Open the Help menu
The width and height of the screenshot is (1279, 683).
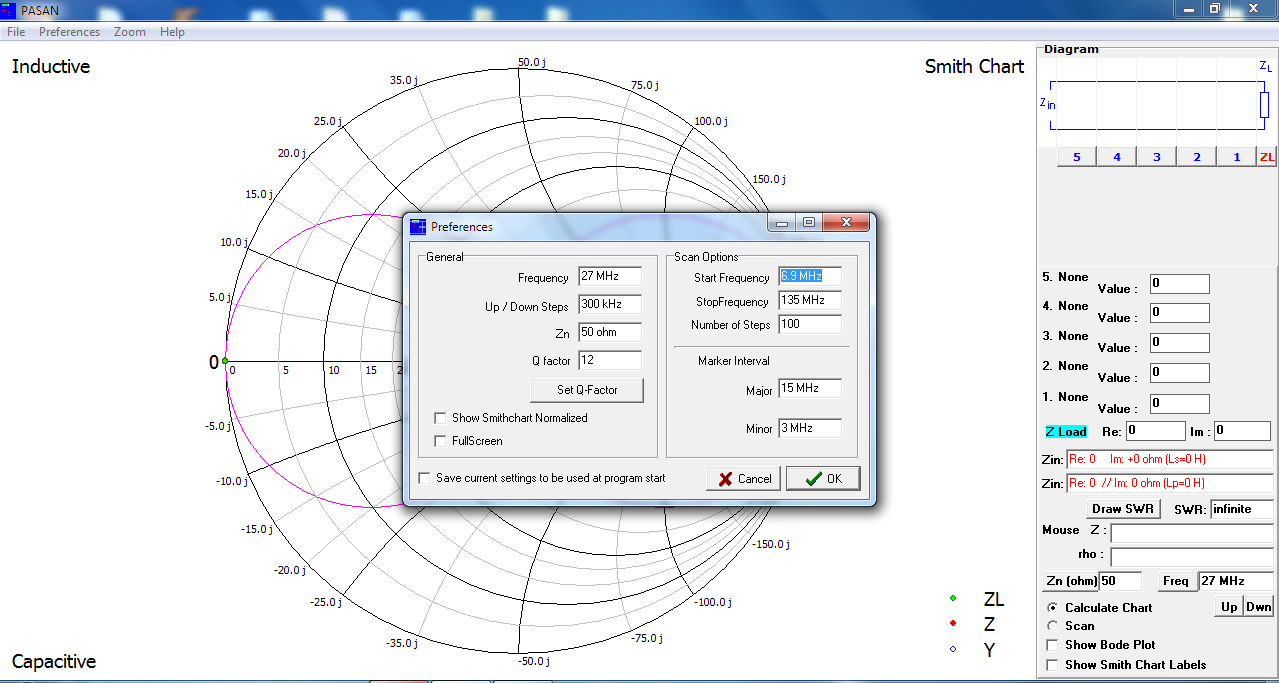click(172, 32)
